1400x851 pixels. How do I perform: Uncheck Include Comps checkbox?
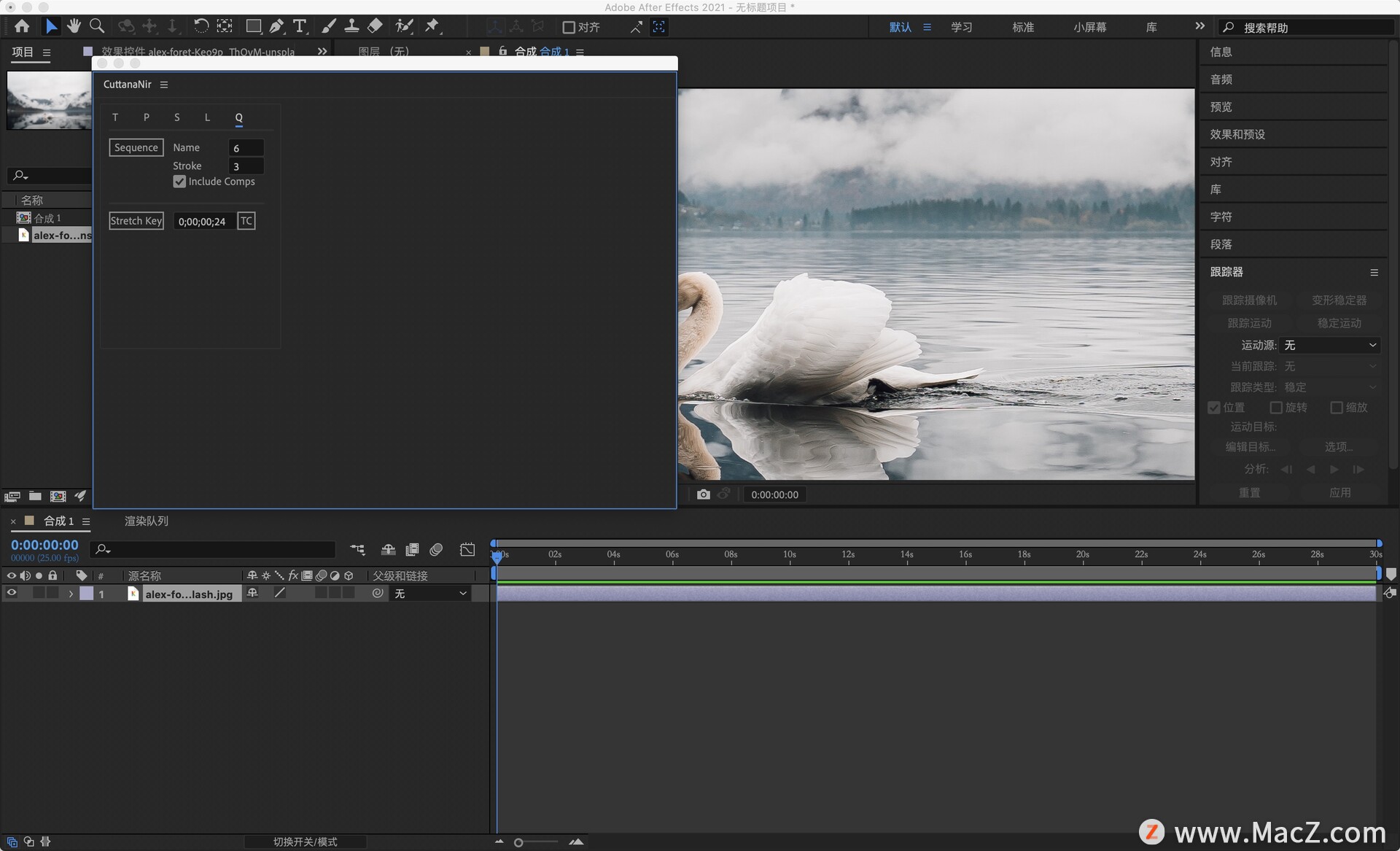click(x=179, y=182)
